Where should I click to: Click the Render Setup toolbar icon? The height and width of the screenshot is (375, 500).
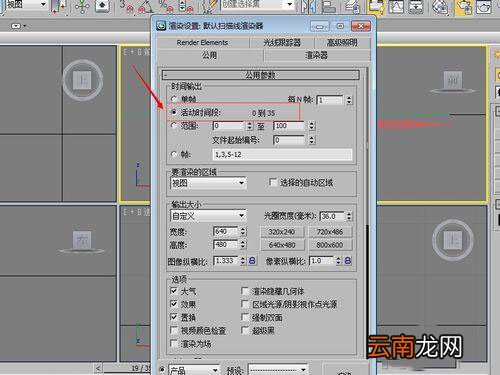pyautogui.click(x=464, y=7)
